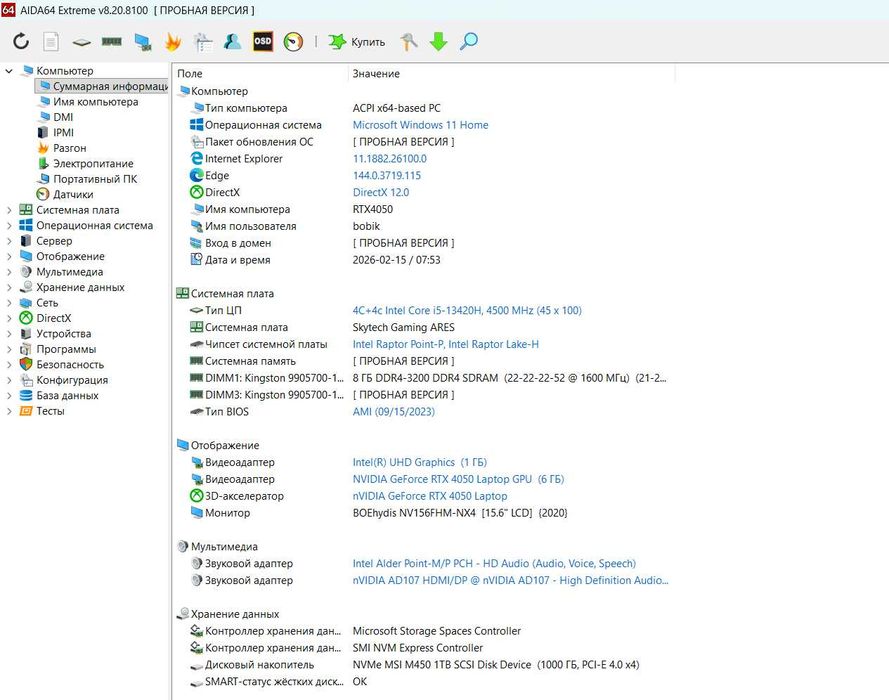The height and width of the screenshot is (700, 889).
Task: Launch the flame stability test icon
Action: [x=173, y=41]
